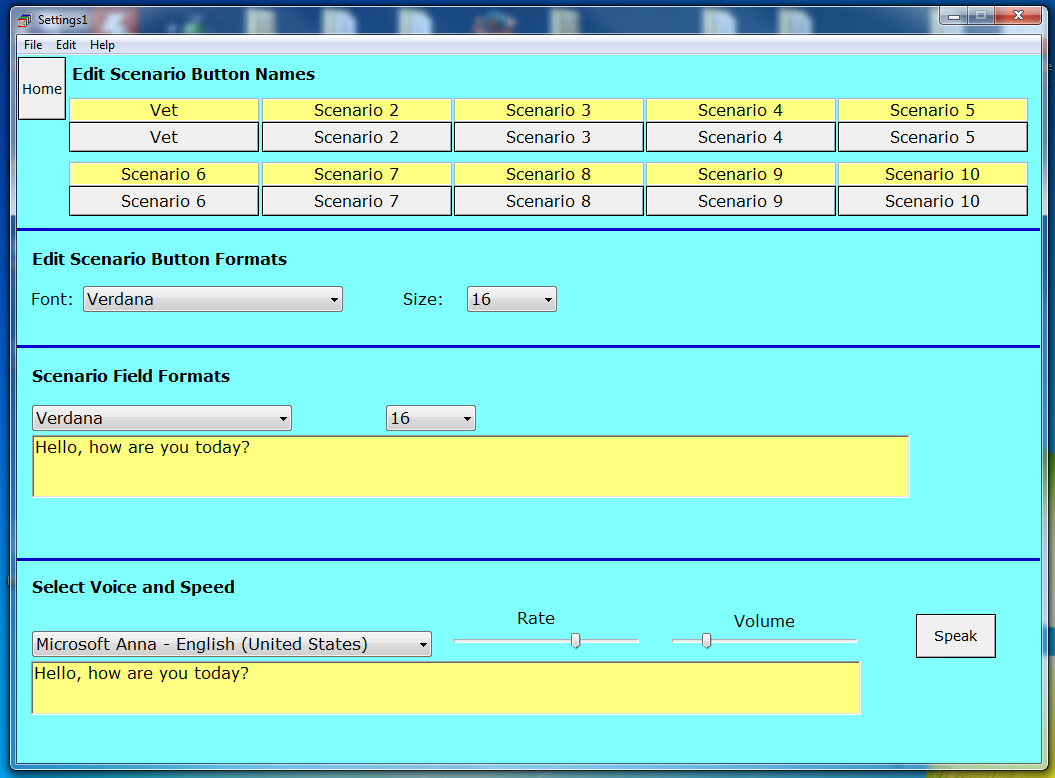The width and height of the screenshot is (1055, 778).
Task: Click the Scenario 10 button
Action: pos(932,201)
